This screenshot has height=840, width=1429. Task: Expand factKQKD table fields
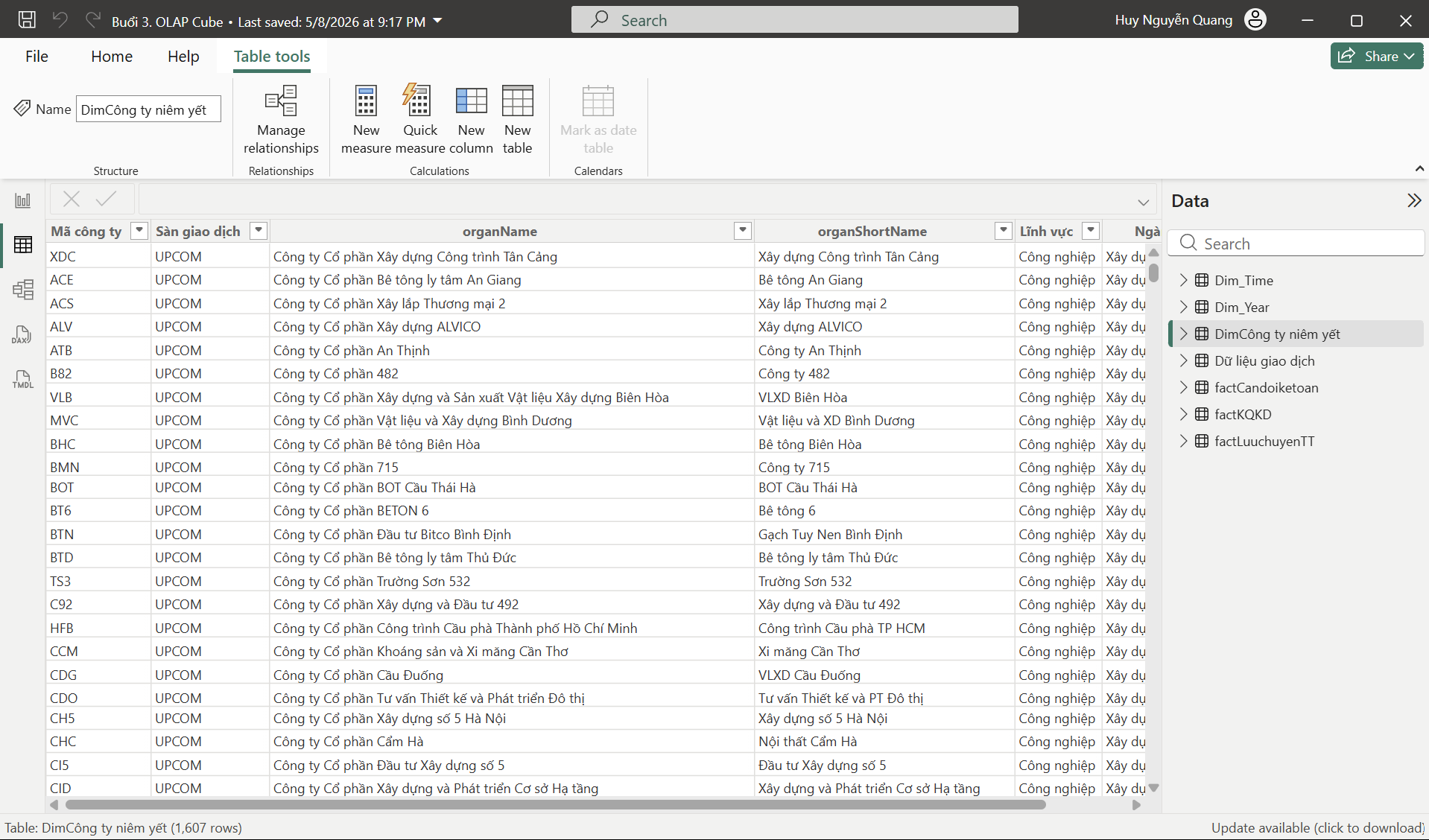(x=1183, y=414)
